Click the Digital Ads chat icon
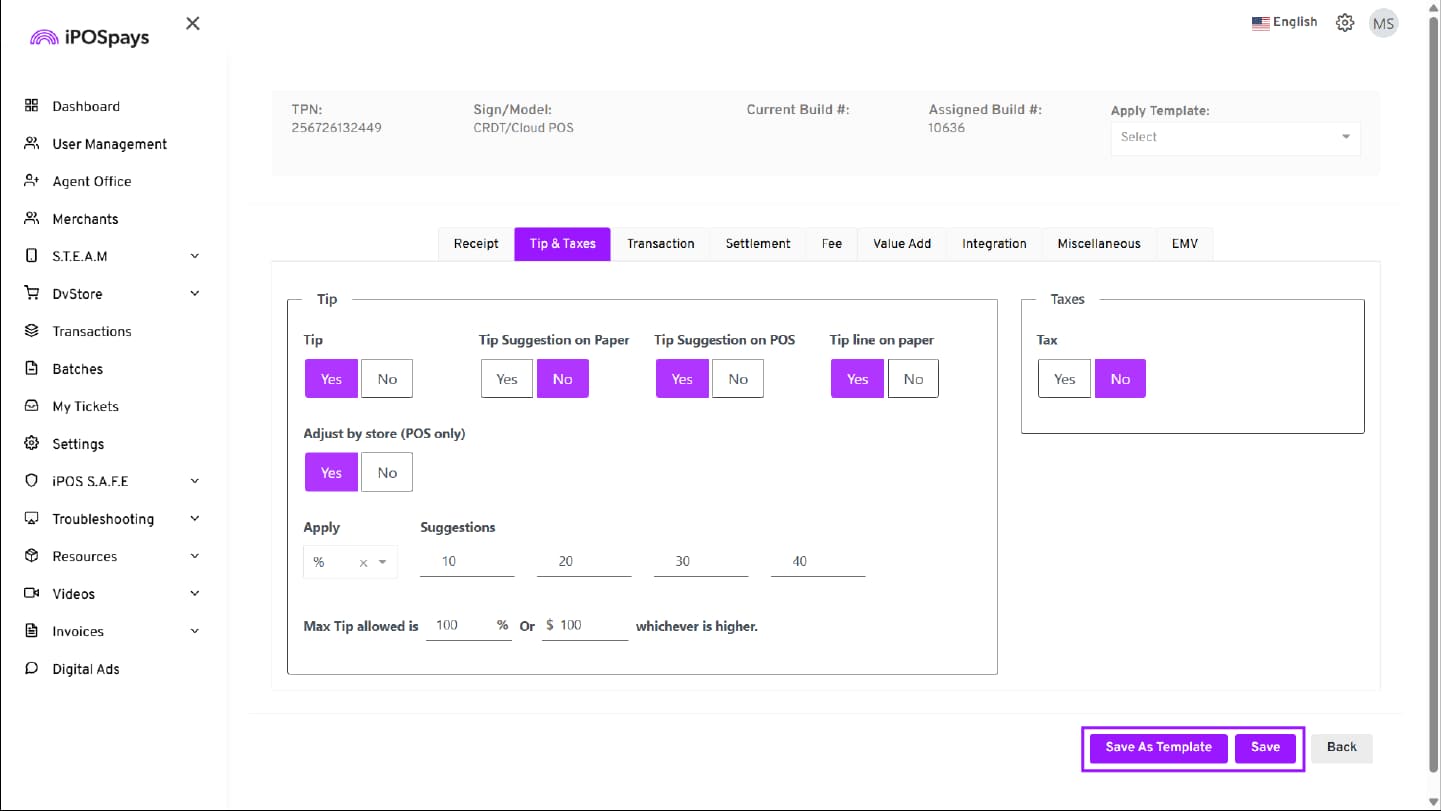This screenshot has width=1441, height=811. point(31,668)
